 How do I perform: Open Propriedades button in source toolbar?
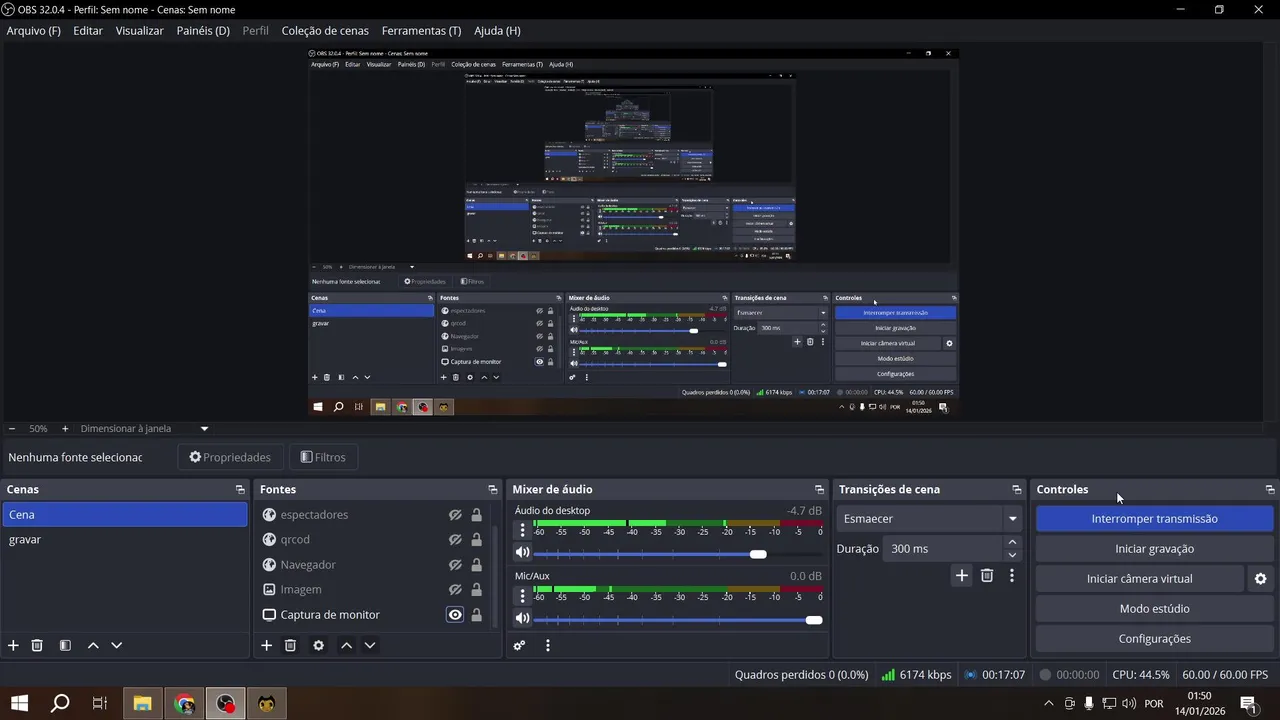[230, 457]
